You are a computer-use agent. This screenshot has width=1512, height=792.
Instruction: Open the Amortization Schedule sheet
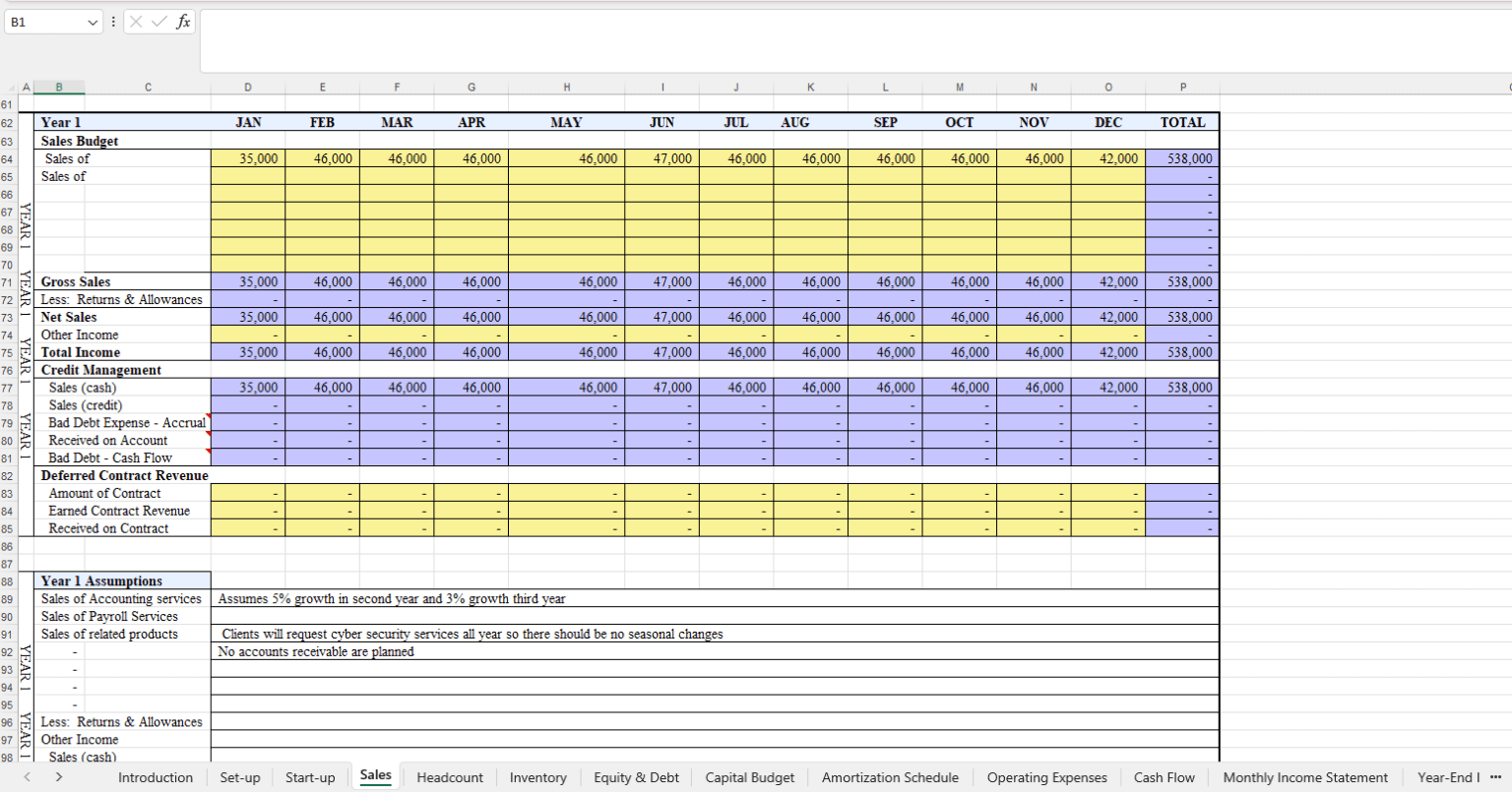coord(889,777)
